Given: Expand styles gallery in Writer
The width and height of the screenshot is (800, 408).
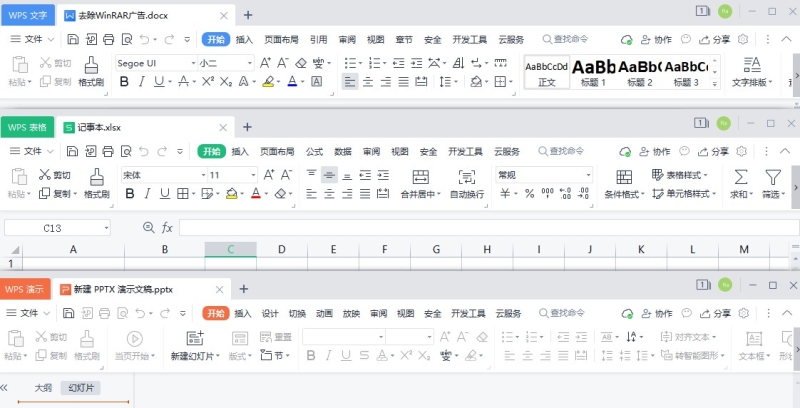Looking at the screenshot, I should tap(715, 84).
